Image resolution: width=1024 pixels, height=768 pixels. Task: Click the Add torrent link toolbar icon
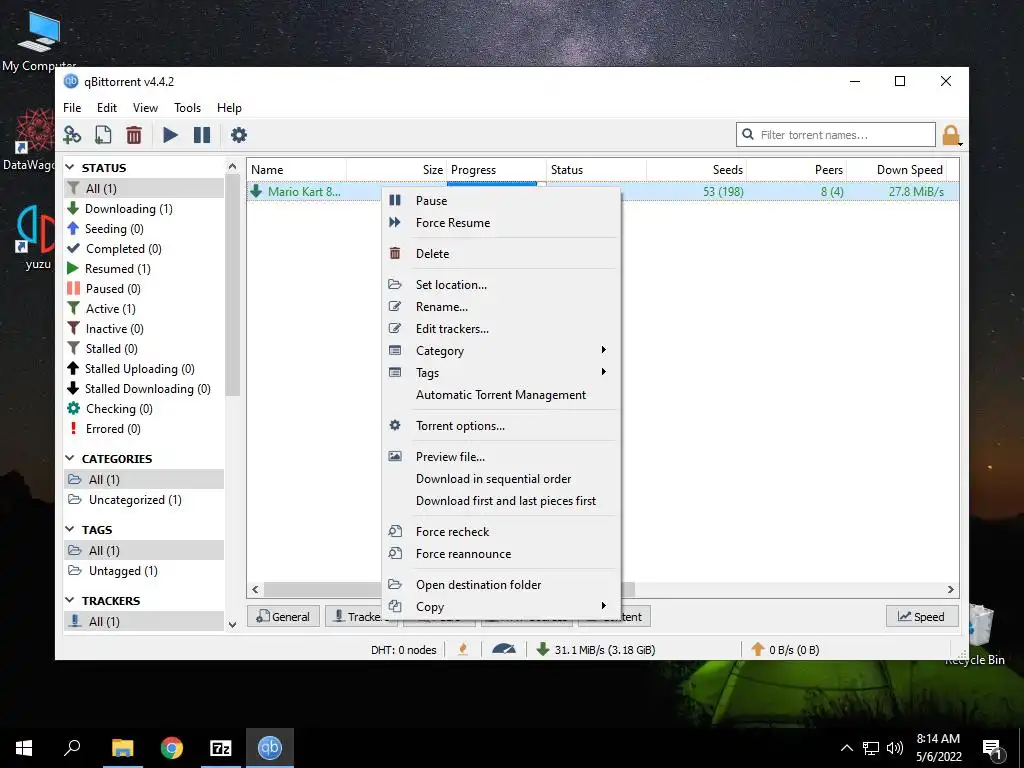click(x=72, y=135)
